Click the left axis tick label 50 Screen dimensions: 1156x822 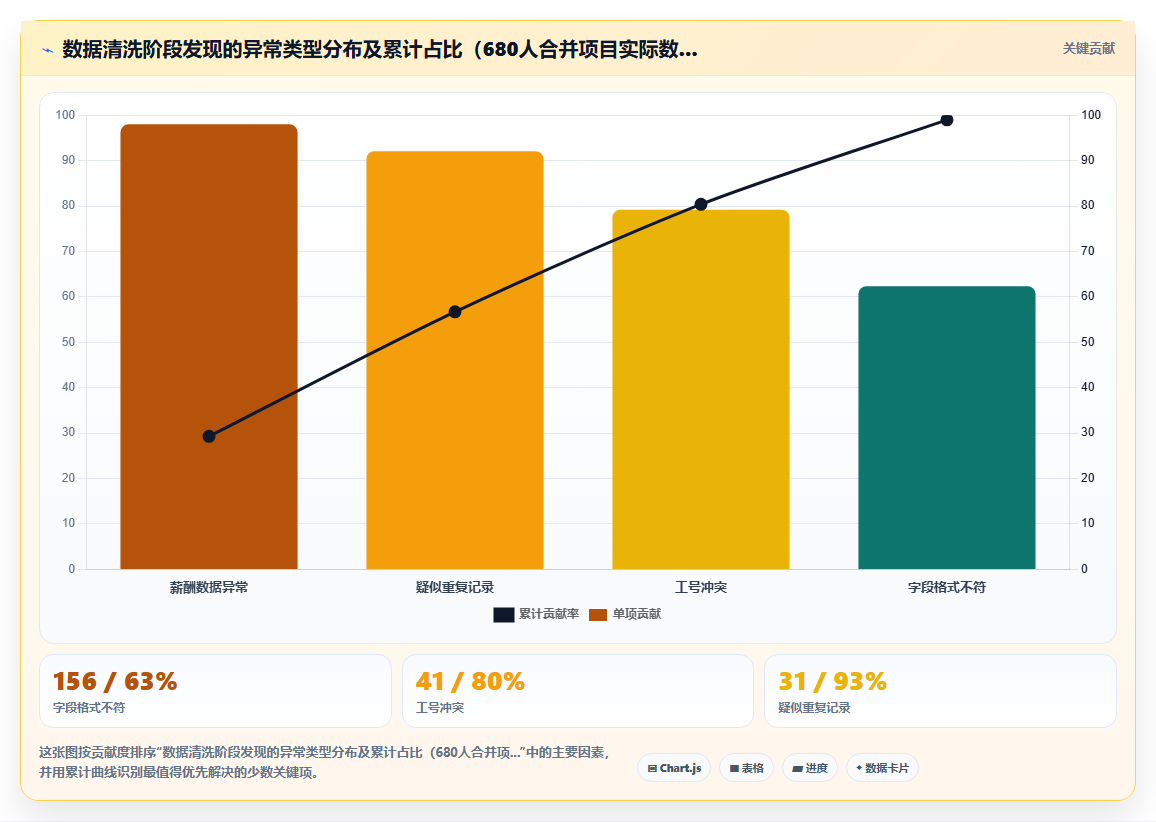click(68, 342)
